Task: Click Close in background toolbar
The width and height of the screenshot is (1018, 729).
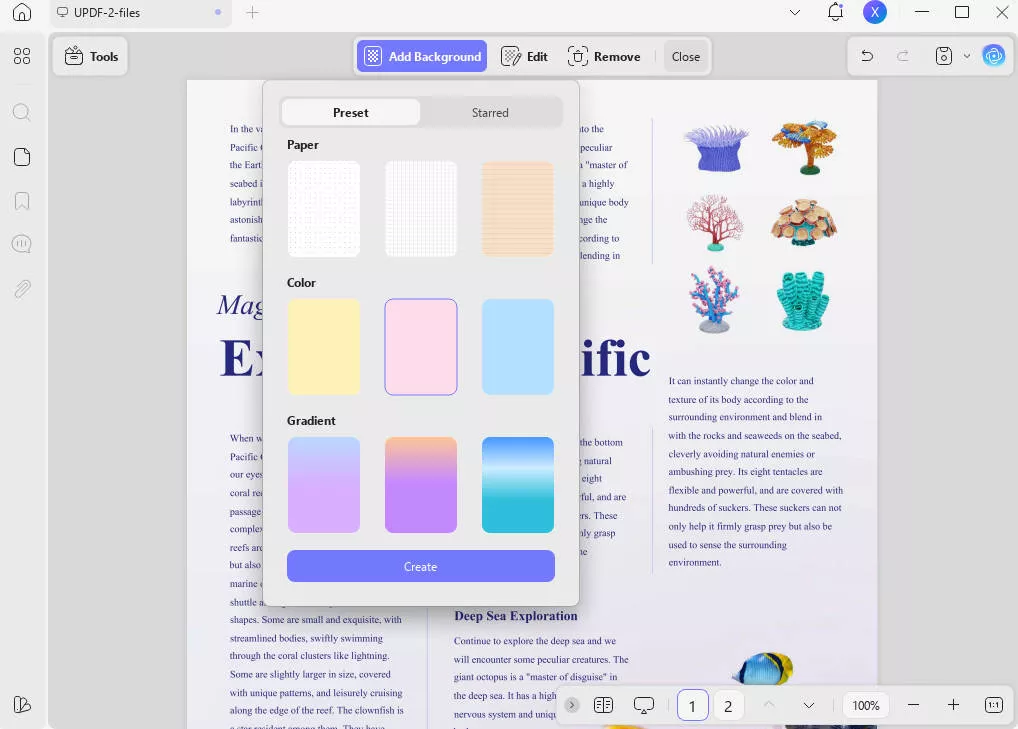Action: pos(686,57)
